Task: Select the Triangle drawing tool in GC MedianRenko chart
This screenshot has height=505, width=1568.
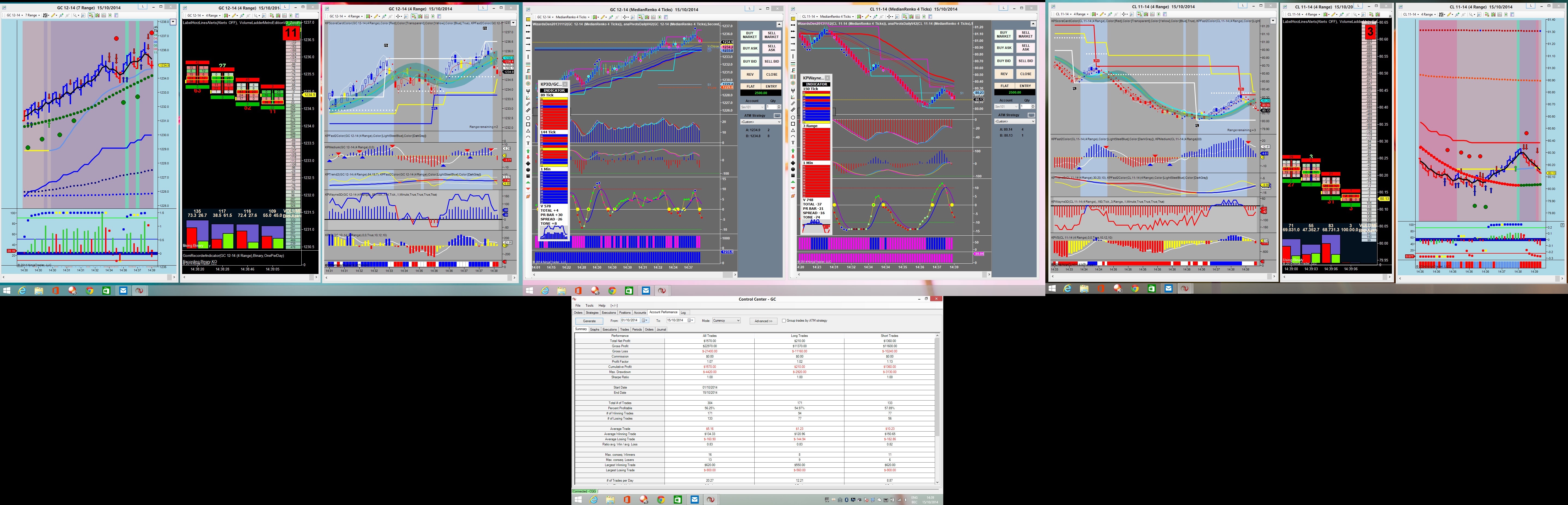Action: click(x=528, y=131)
